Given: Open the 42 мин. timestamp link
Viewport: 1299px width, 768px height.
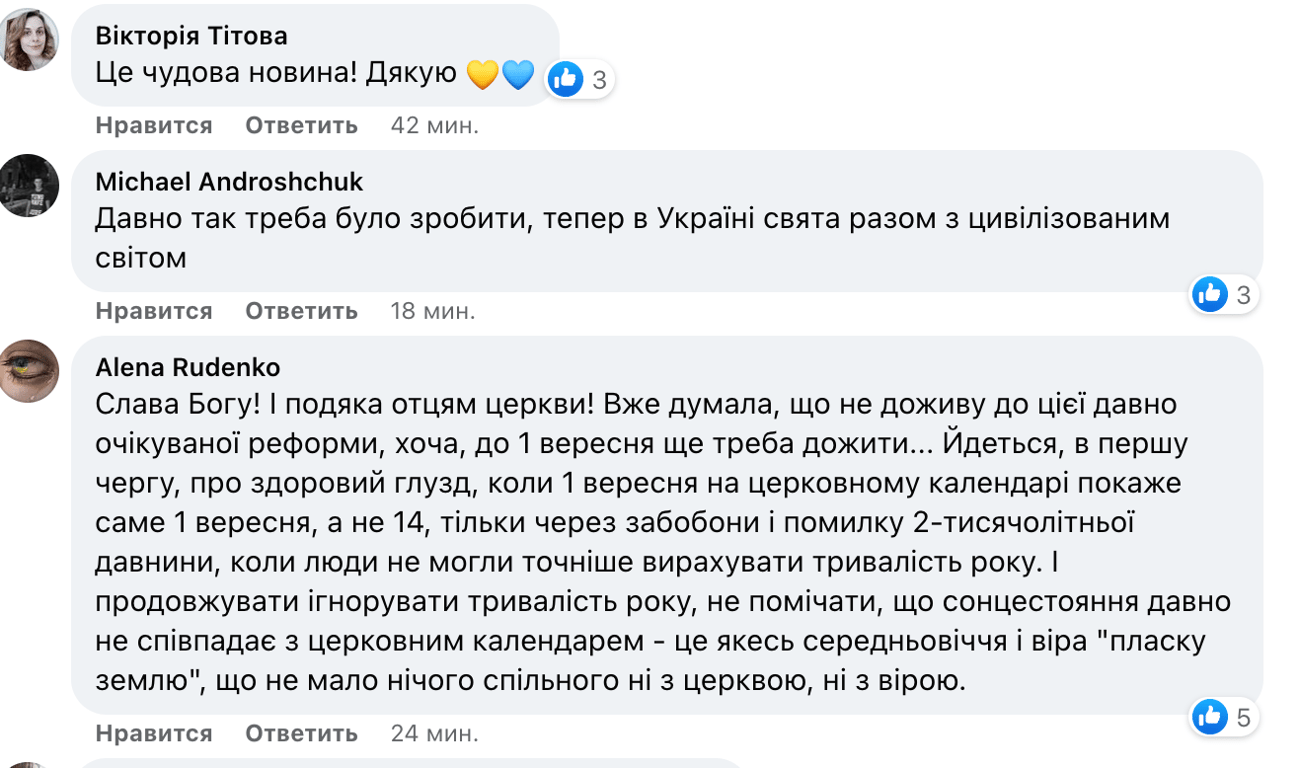Looking at the screenshot, I should (434, 125).
